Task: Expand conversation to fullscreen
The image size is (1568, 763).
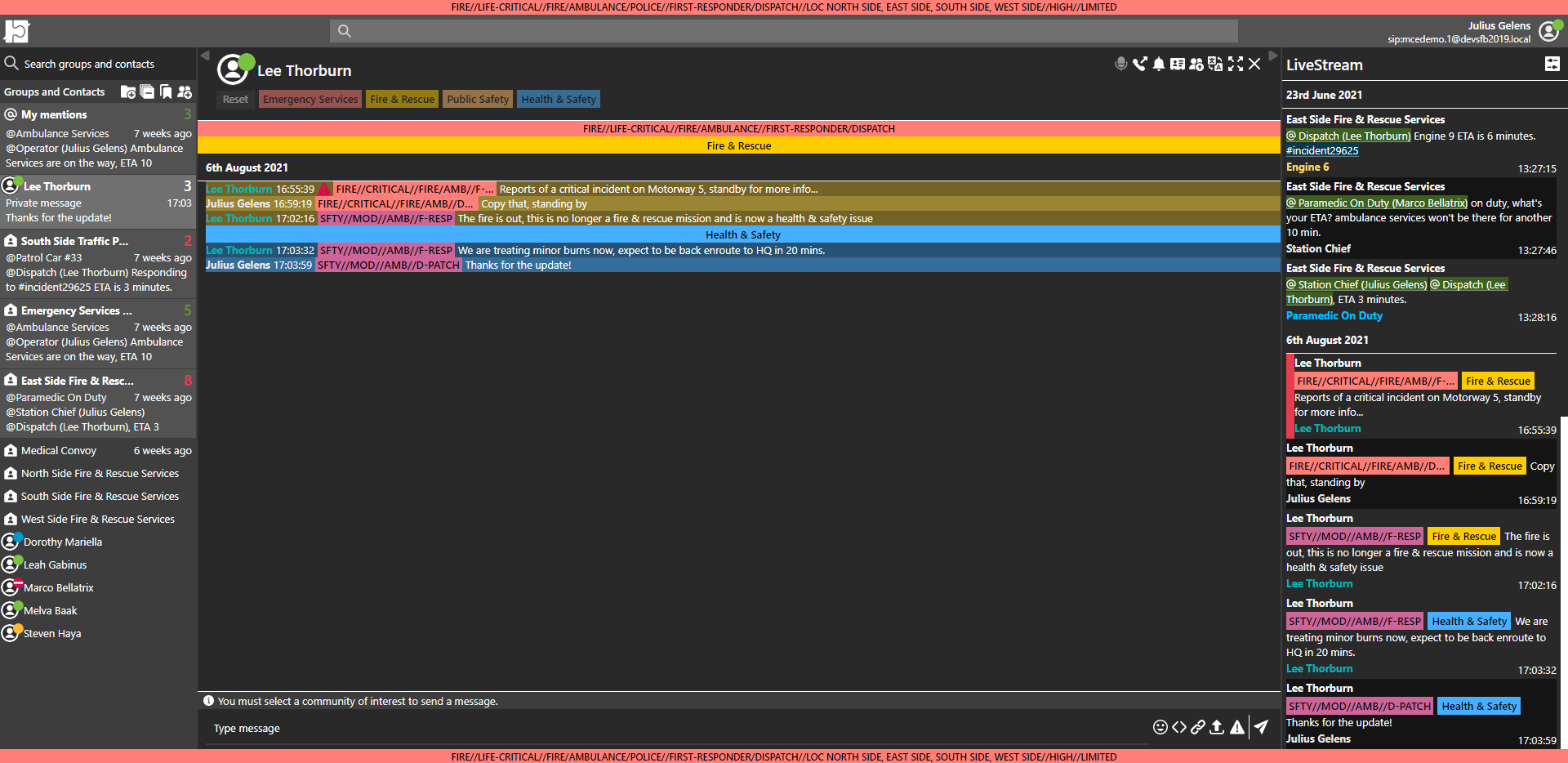Action: pos(1236,64)
